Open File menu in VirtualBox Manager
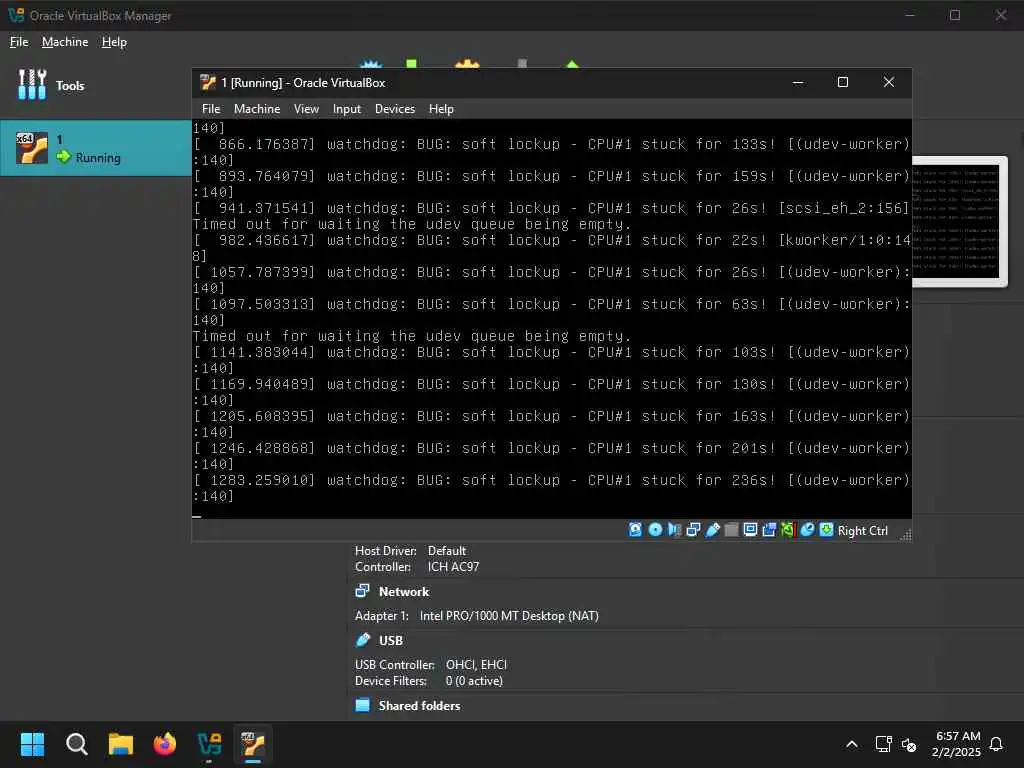This screenshot has height=768, width=1024. [x=19, y=42]
